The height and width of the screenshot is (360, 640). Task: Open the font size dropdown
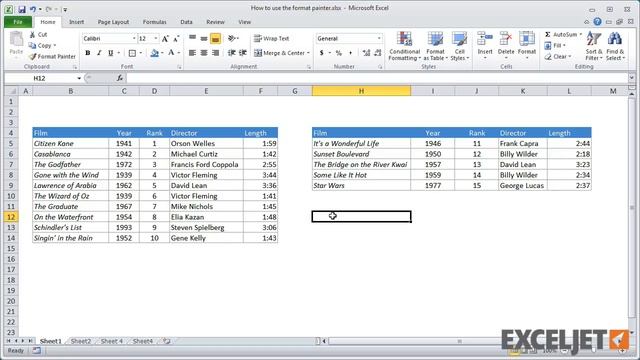click(156, 38)
